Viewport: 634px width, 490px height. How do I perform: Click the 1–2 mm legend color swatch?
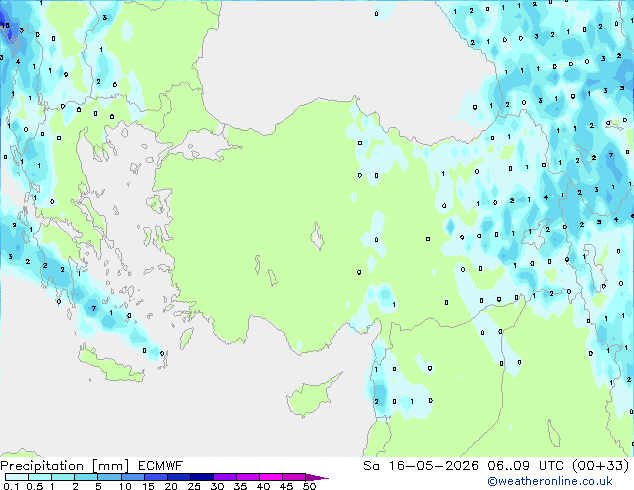click(63, 477)
